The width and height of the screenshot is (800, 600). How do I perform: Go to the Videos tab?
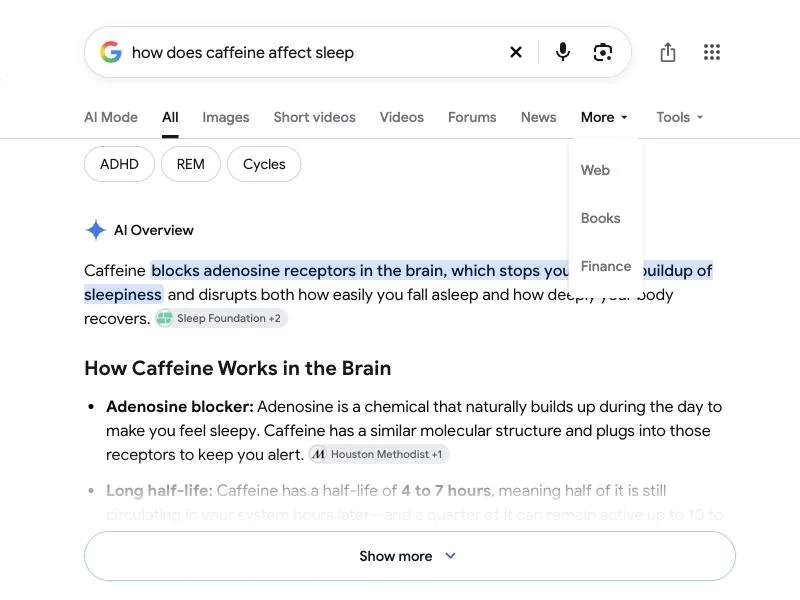[402, 117]
